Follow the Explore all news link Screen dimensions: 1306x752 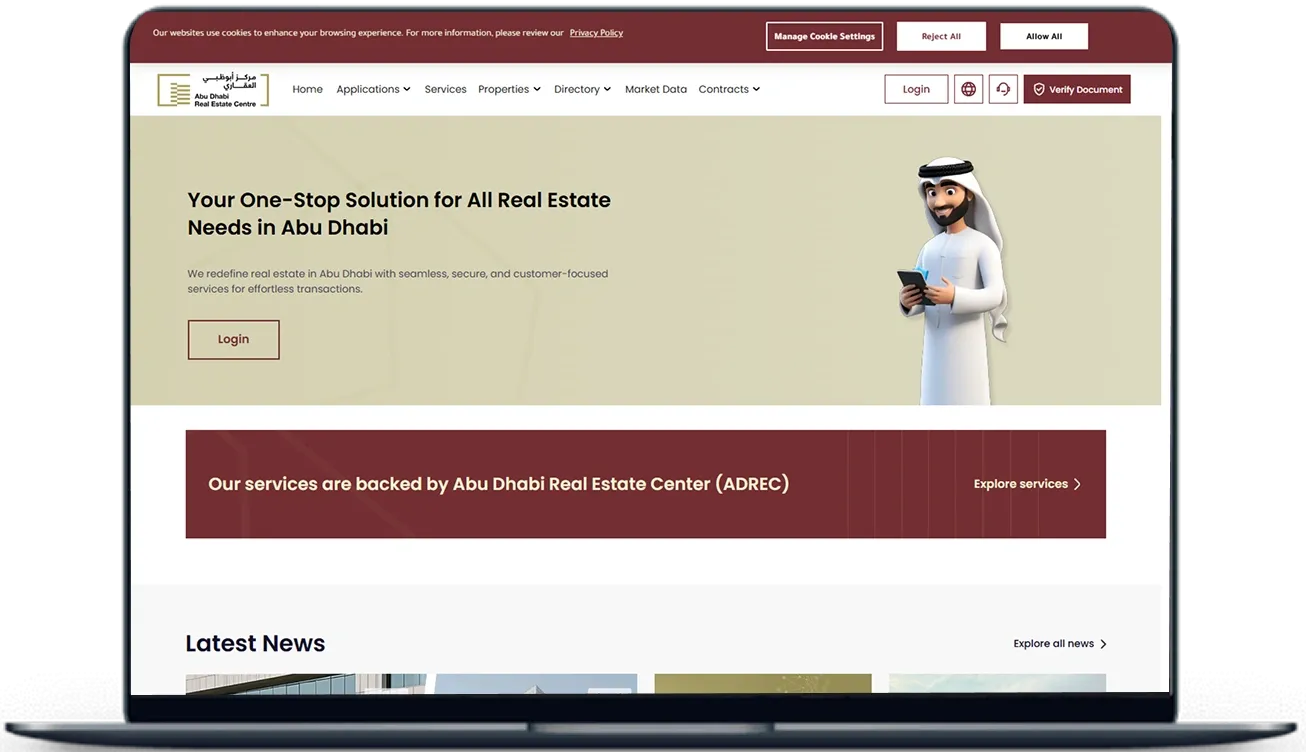pyautogui.click(x=1060, y=644)
